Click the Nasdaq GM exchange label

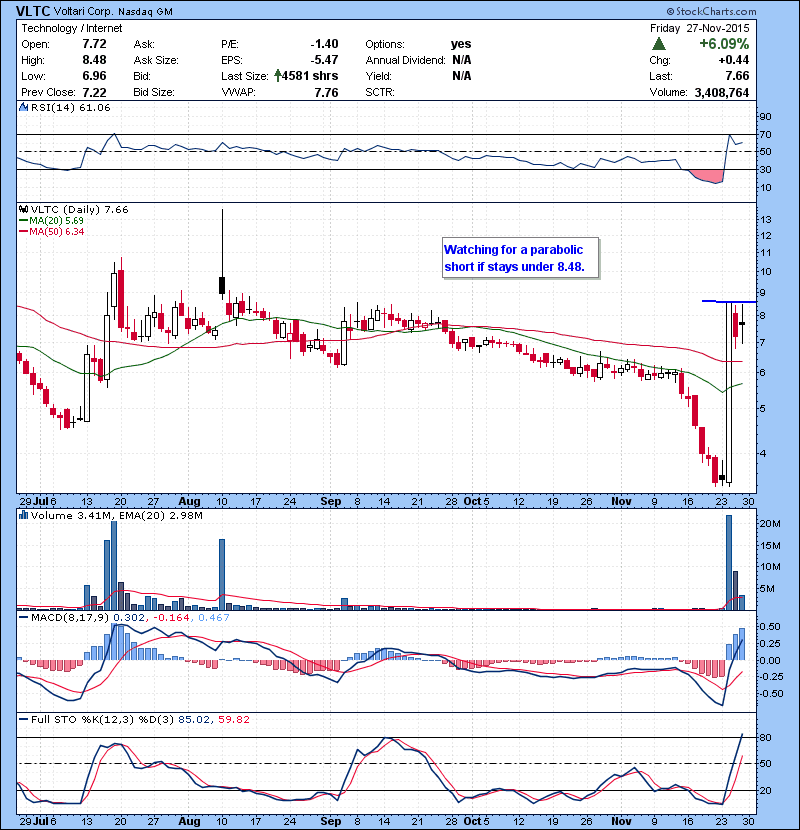pos(145,12)
